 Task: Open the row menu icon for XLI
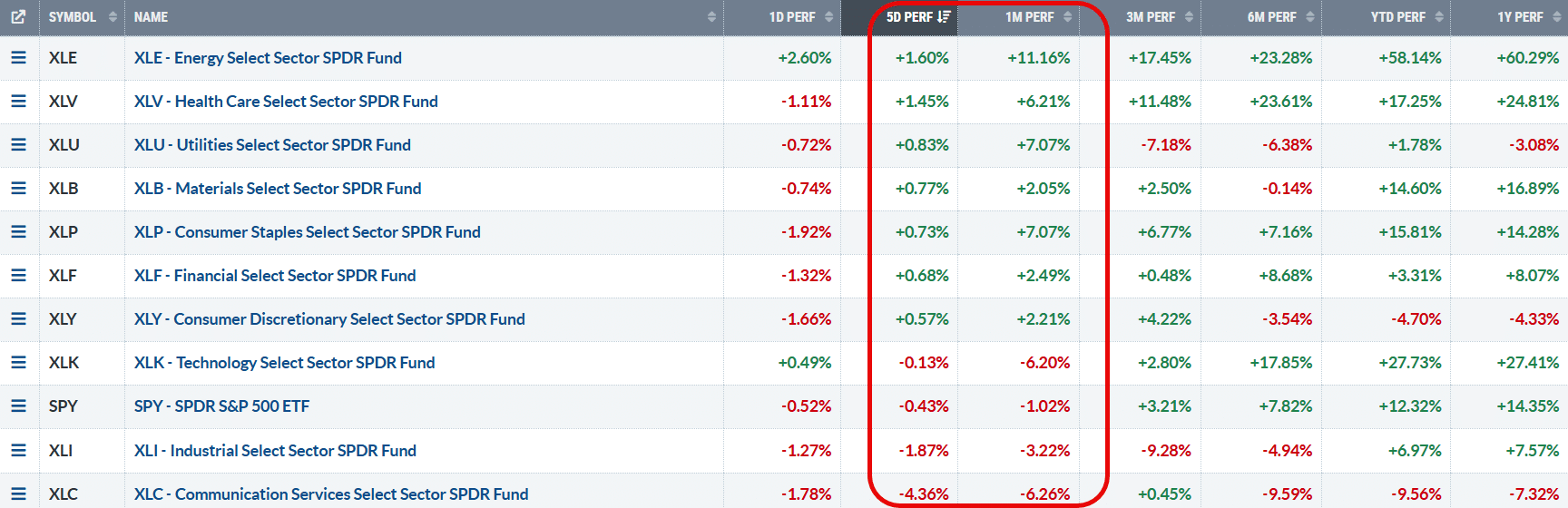tap(18, 450)
